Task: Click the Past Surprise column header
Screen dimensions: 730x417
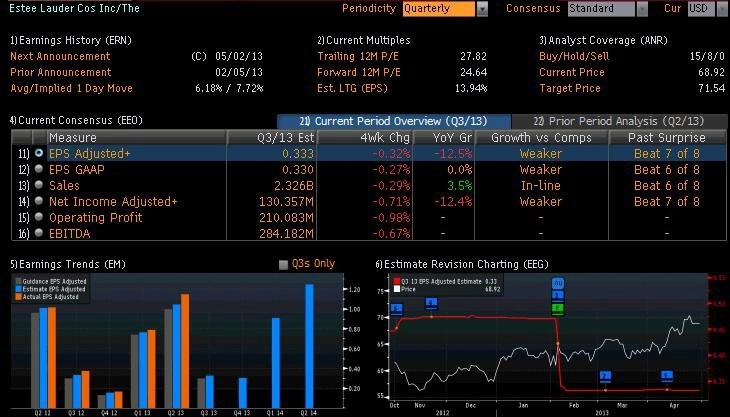Action: 667,137
